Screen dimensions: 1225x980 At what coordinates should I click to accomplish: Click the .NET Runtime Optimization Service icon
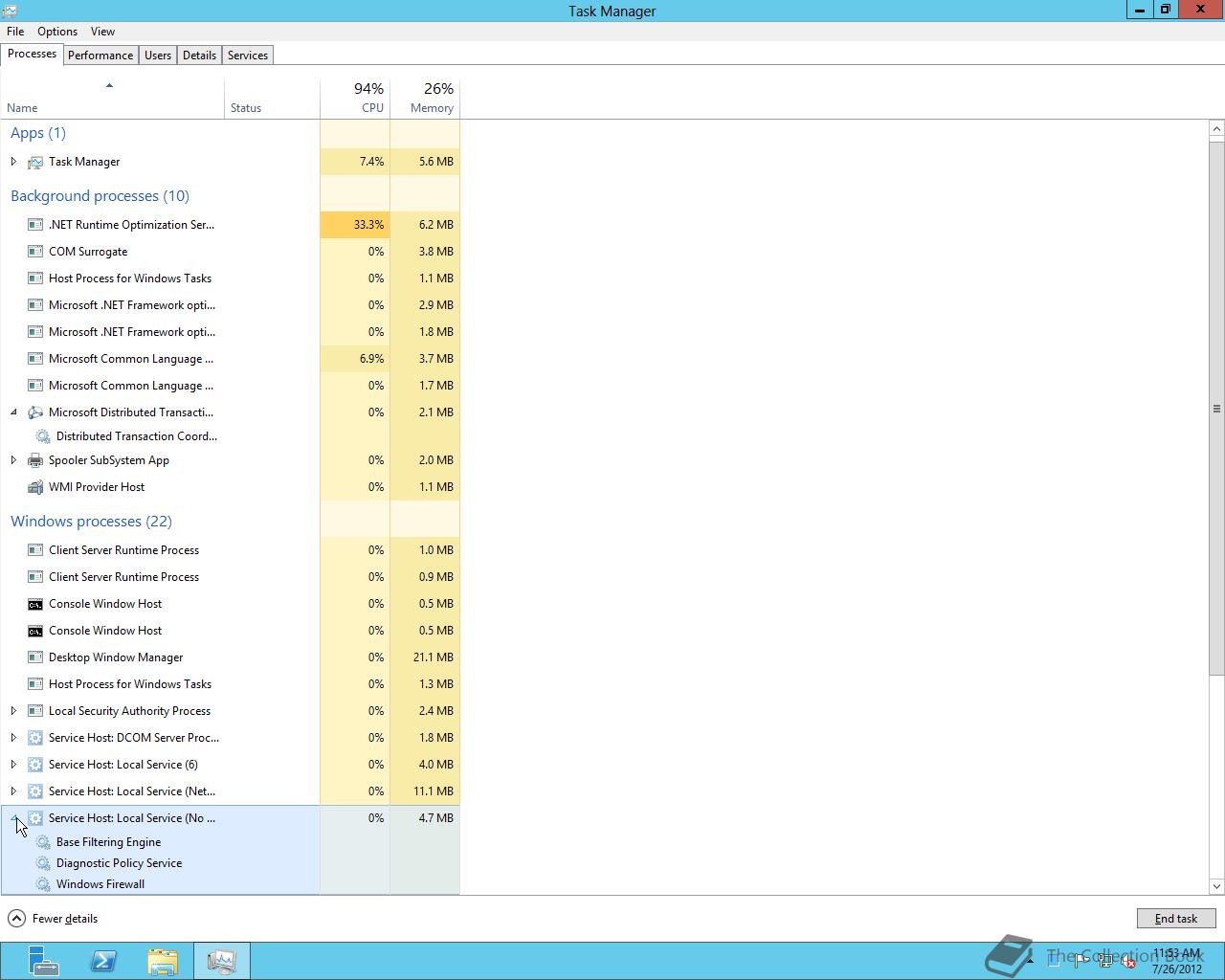point(35,225)
